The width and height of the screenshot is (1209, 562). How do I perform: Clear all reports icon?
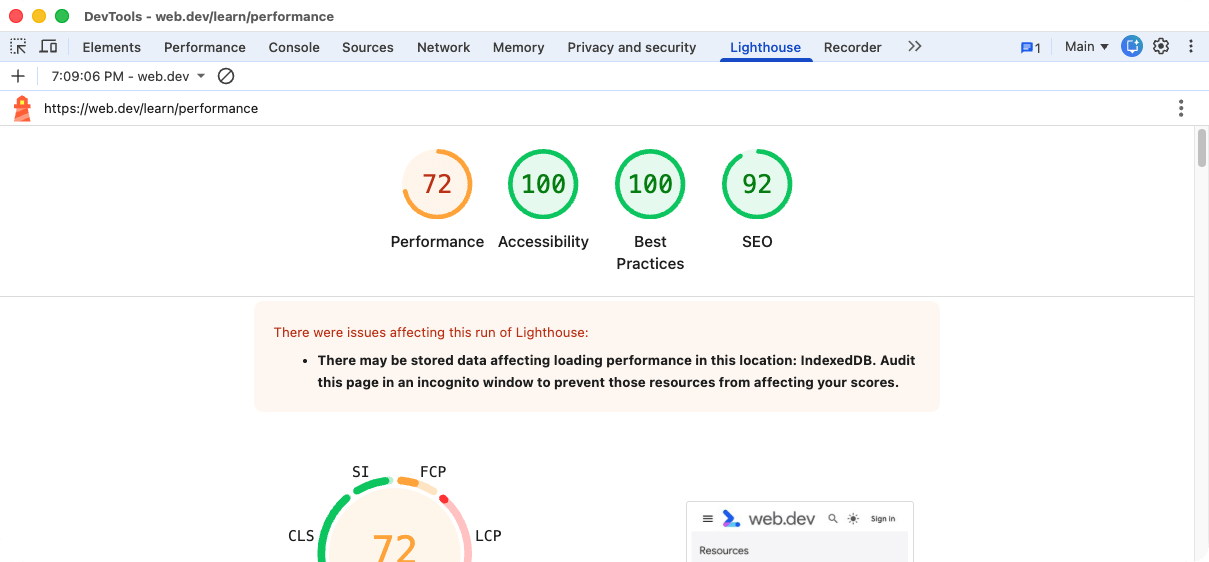226,76
